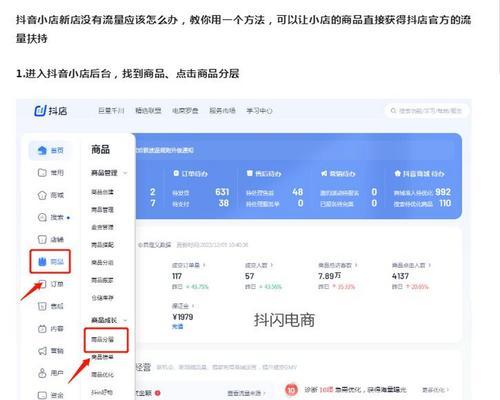Image resolution: width=500 pixels, height=400 pixels.
Task: Click the 查看流量来源 link
Action: [246, 393]
